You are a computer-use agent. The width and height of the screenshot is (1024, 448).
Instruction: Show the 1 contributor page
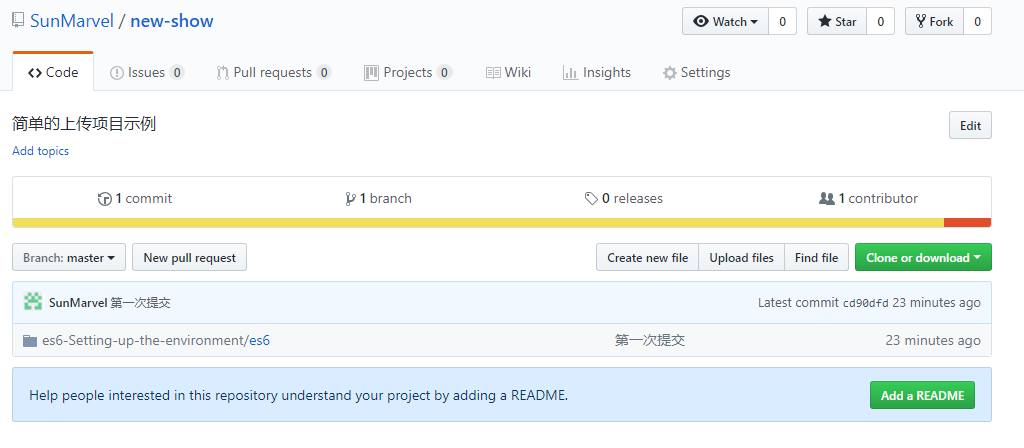click(869, 199)
